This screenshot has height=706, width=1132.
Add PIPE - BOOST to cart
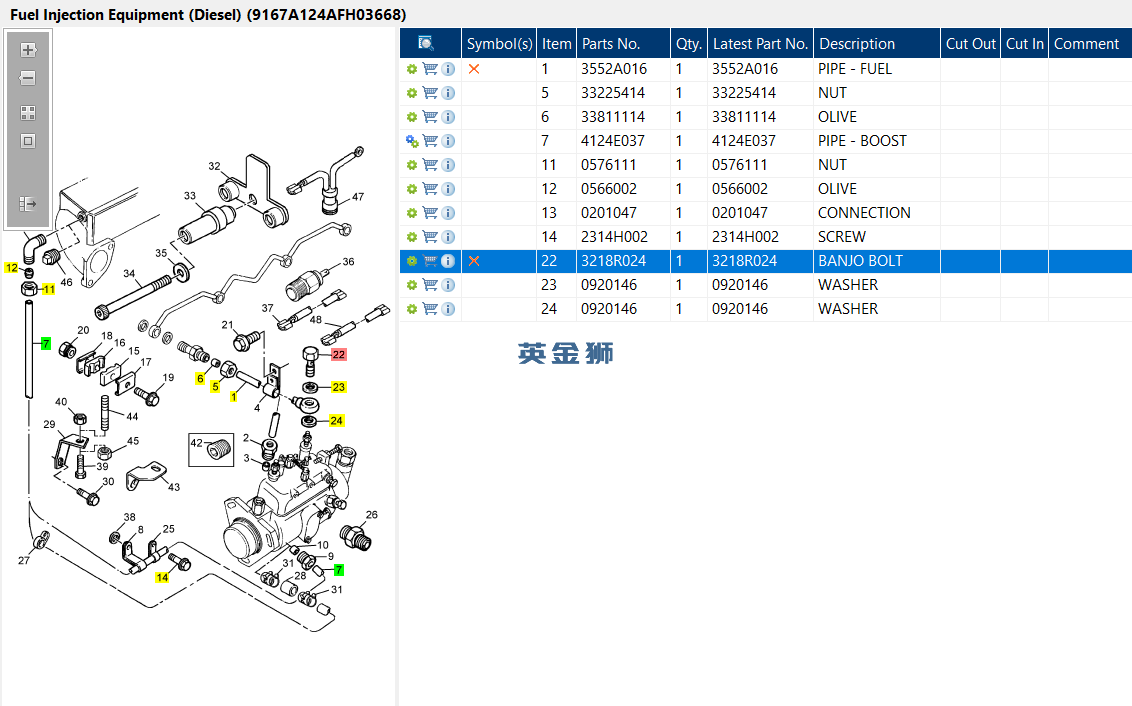(x=430, y=141)
